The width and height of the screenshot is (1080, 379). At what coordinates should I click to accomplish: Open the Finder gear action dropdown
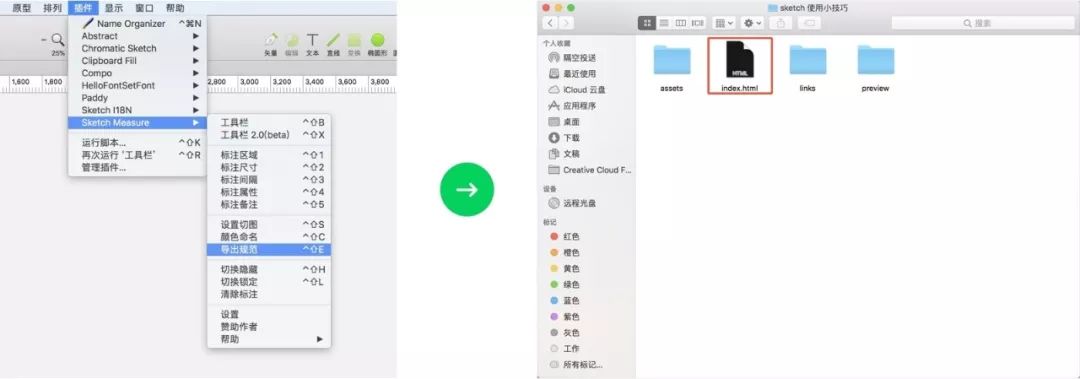751,23
